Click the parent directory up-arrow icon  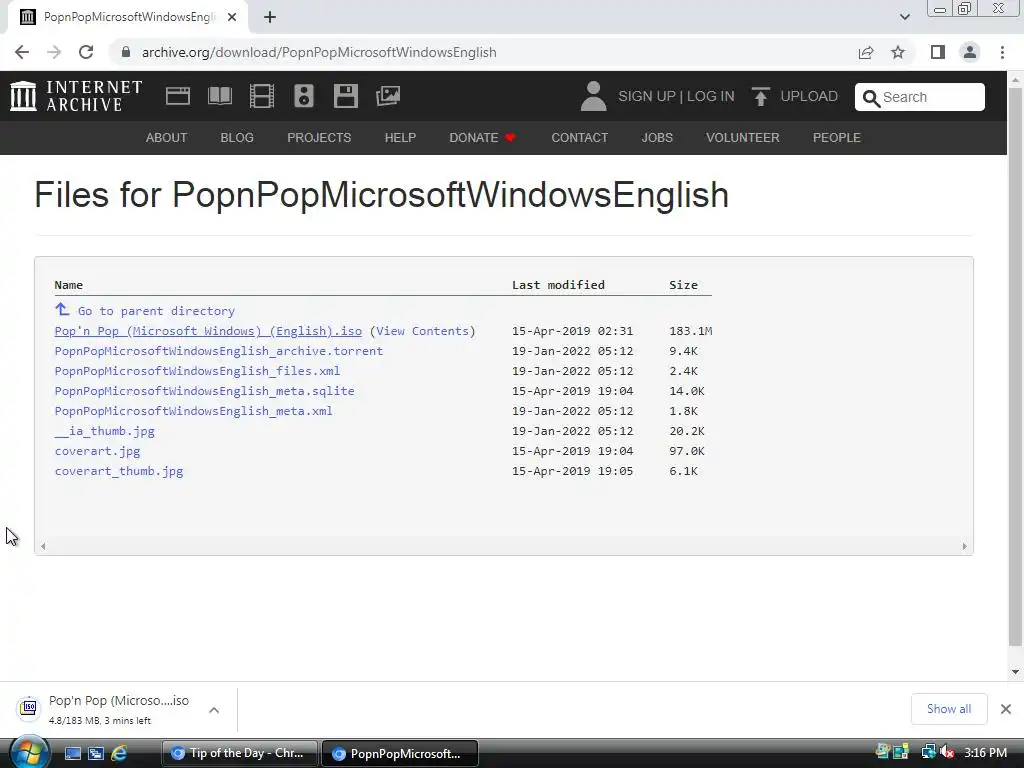coord(62,309)
